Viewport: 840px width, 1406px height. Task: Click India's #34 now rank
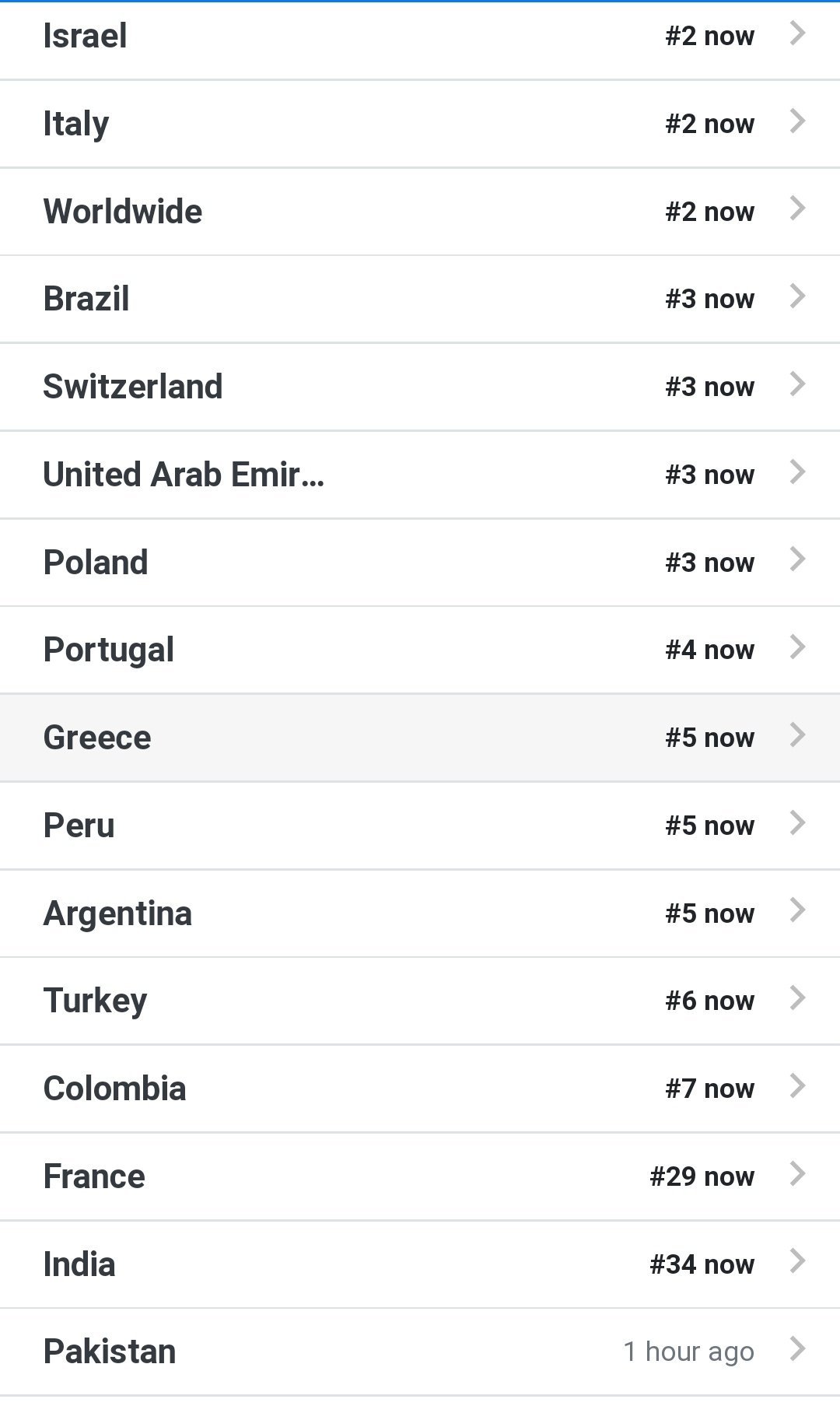702,1264
